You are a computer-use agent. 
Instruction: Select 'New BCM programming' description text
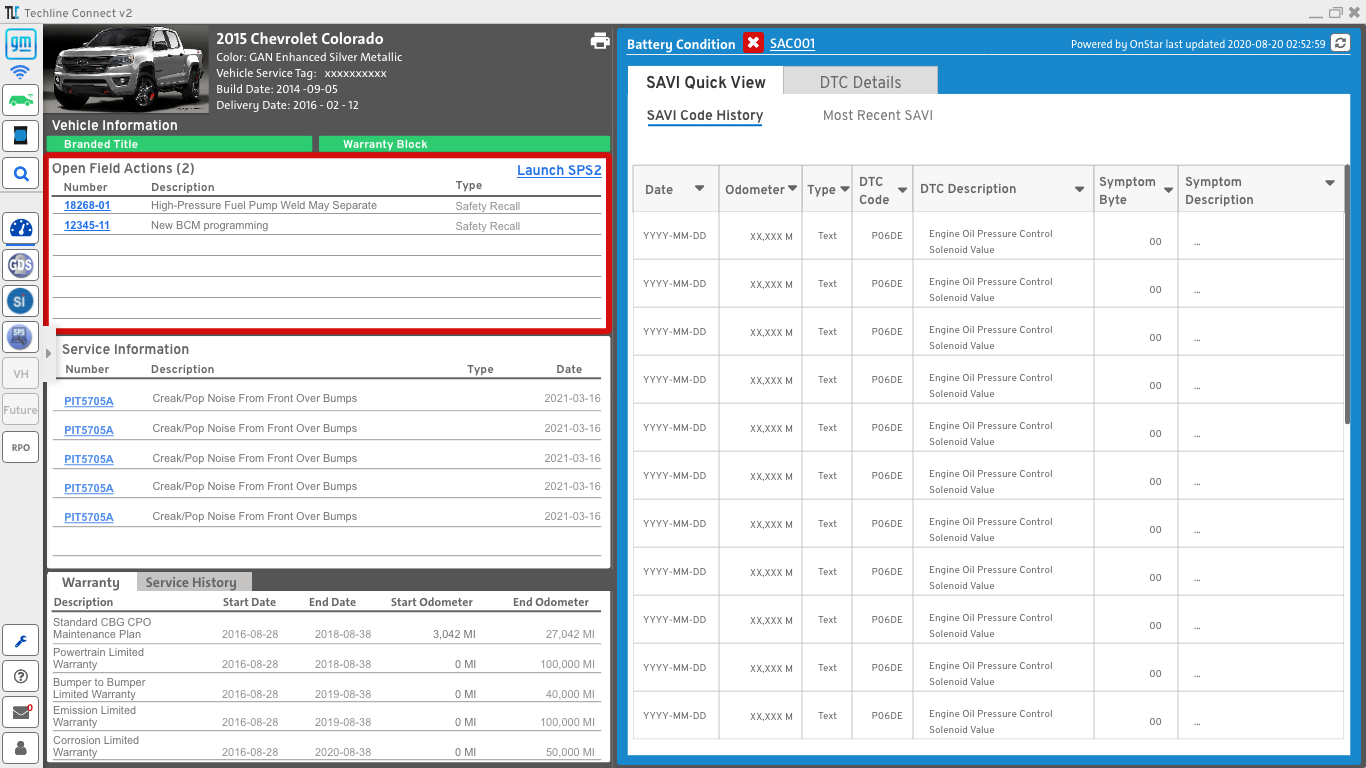(210, 225)
